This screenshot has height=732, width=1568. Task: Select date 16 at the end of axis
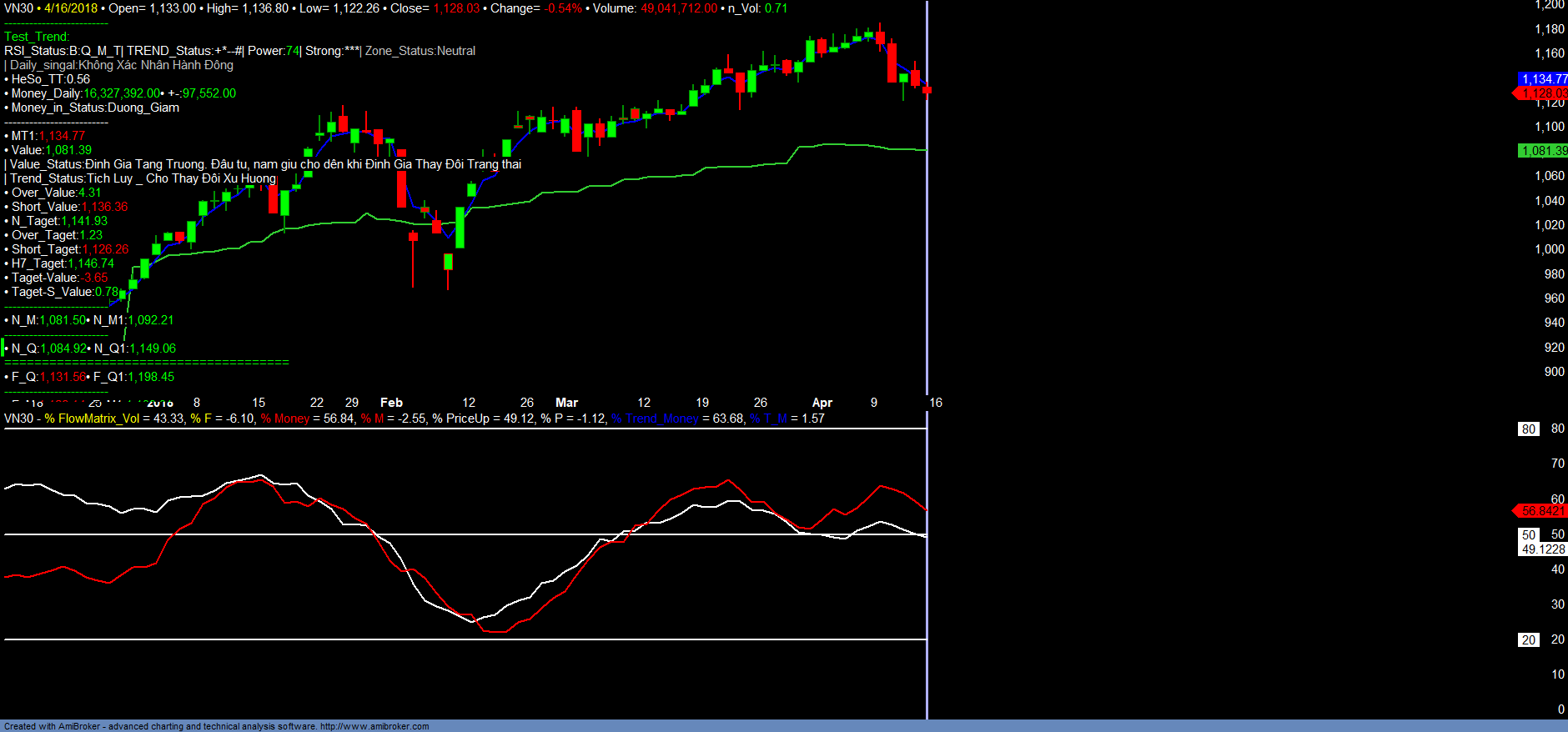936,403
